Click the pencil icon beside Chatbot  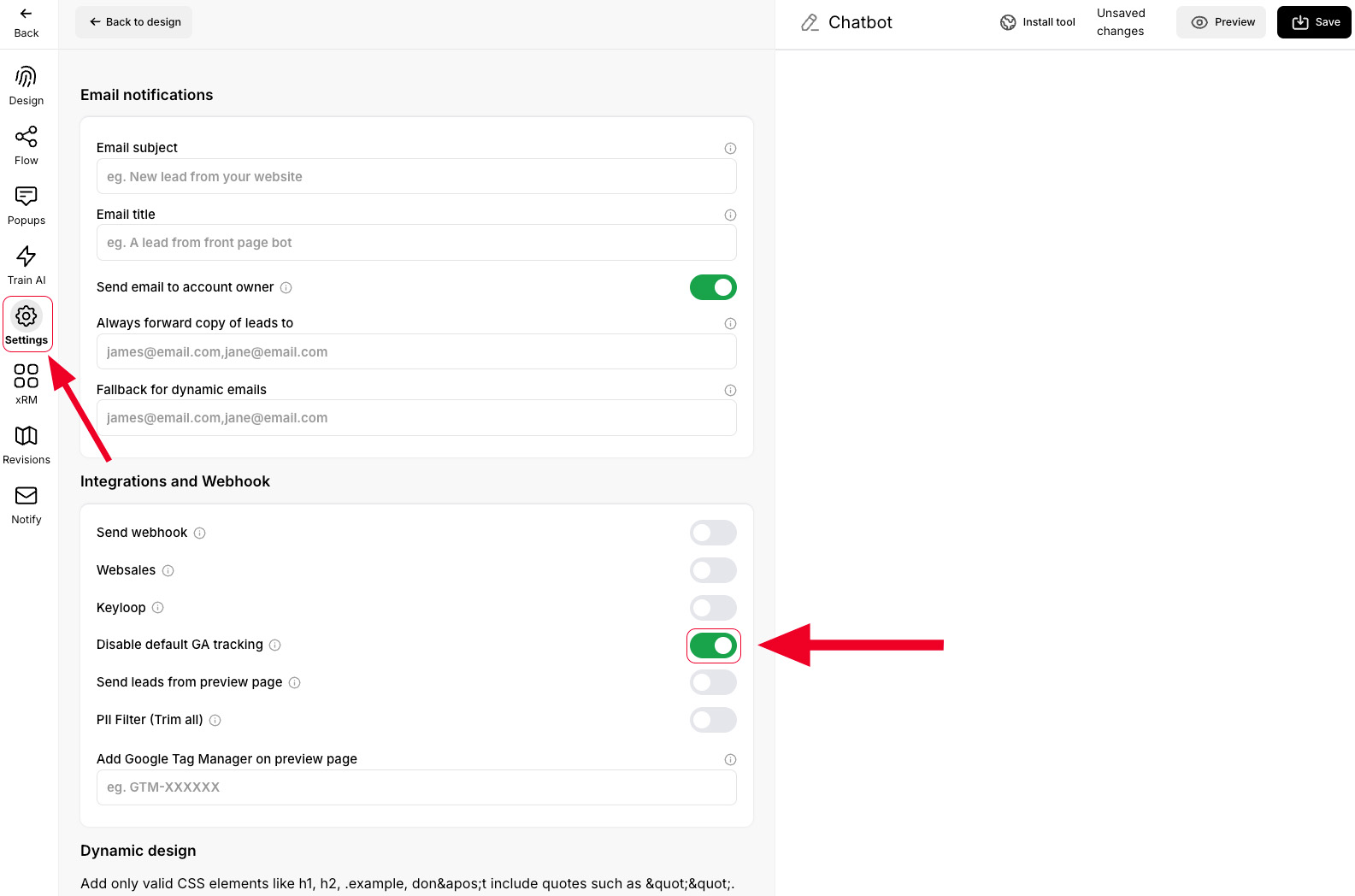click(810, 22)
